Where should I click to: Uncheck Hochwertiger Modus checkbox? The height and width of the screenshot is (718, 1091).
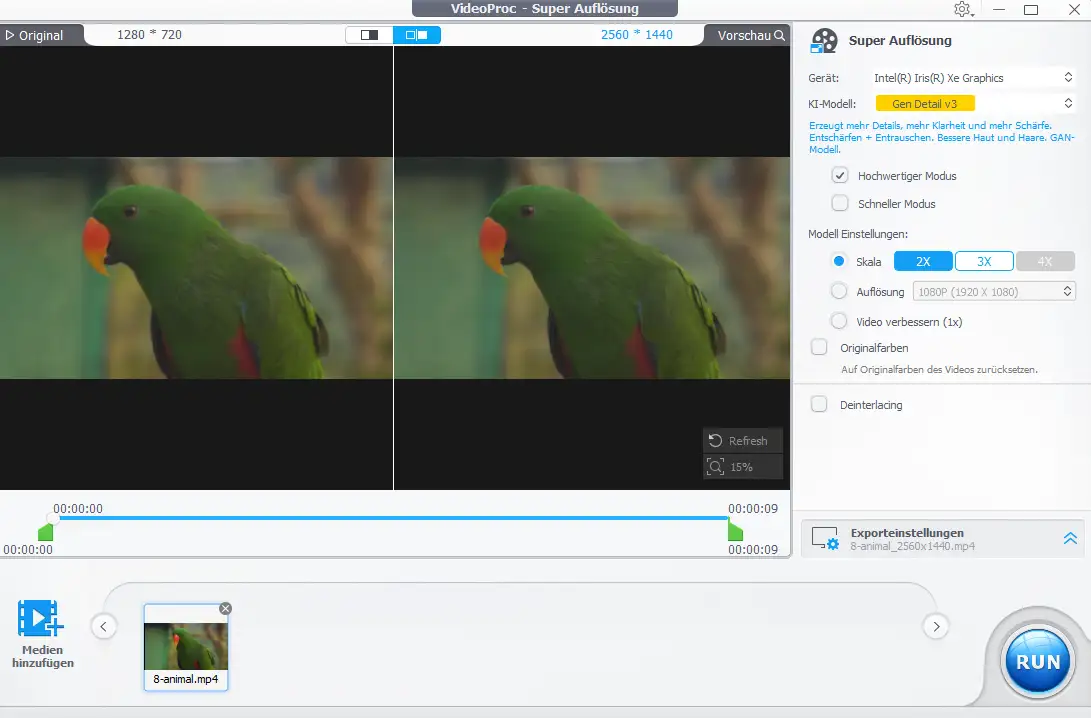tap(840, 175)
